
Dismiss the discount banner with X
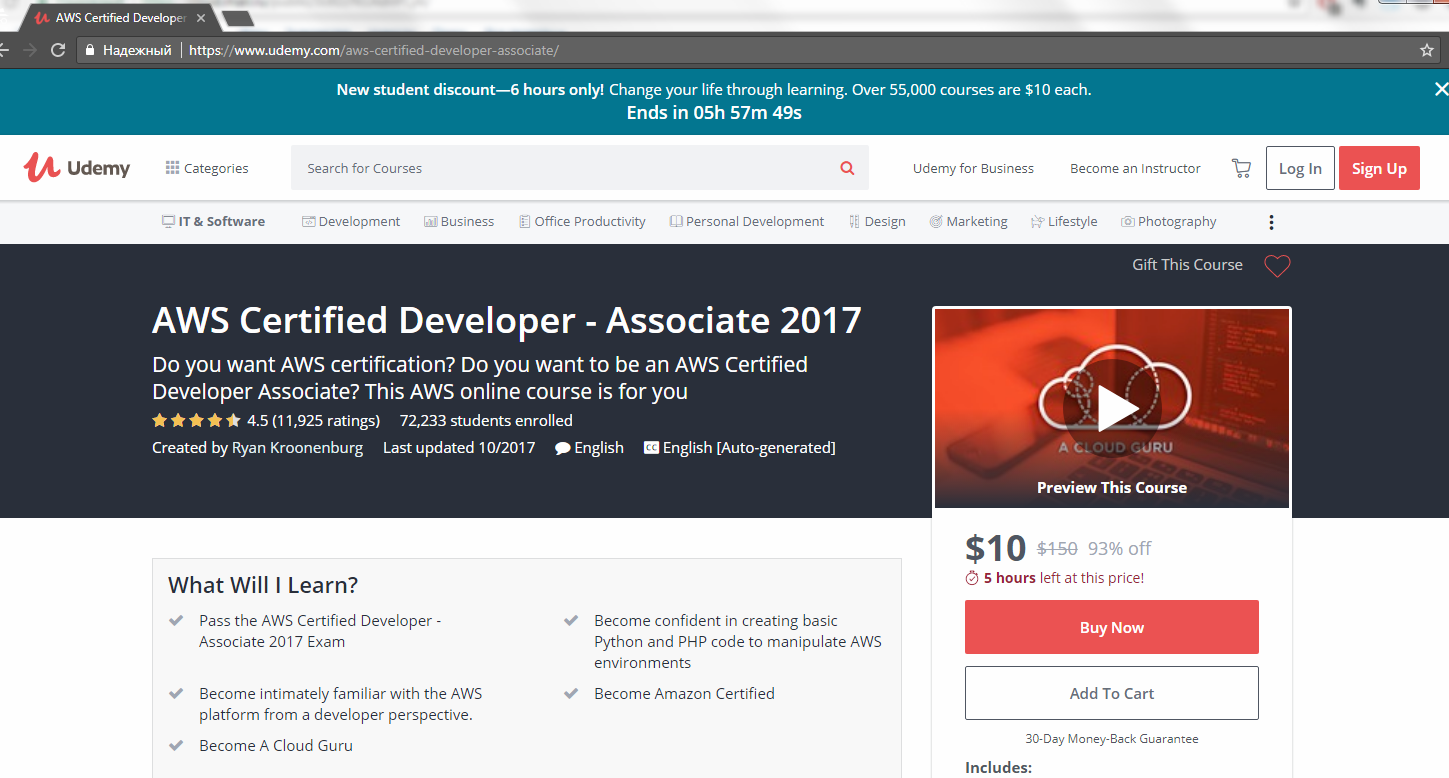[x=1441, y=89]
